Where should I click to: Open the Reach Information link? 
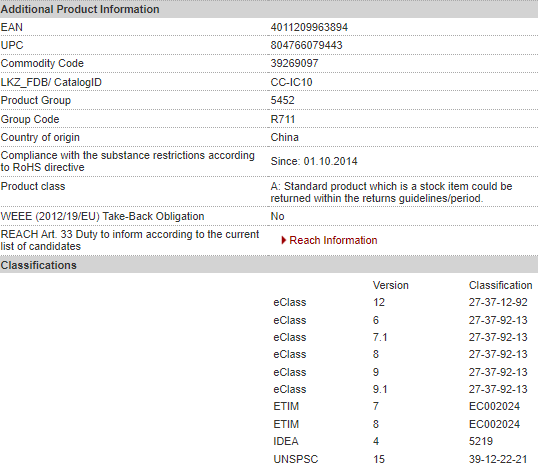point(333,240)
